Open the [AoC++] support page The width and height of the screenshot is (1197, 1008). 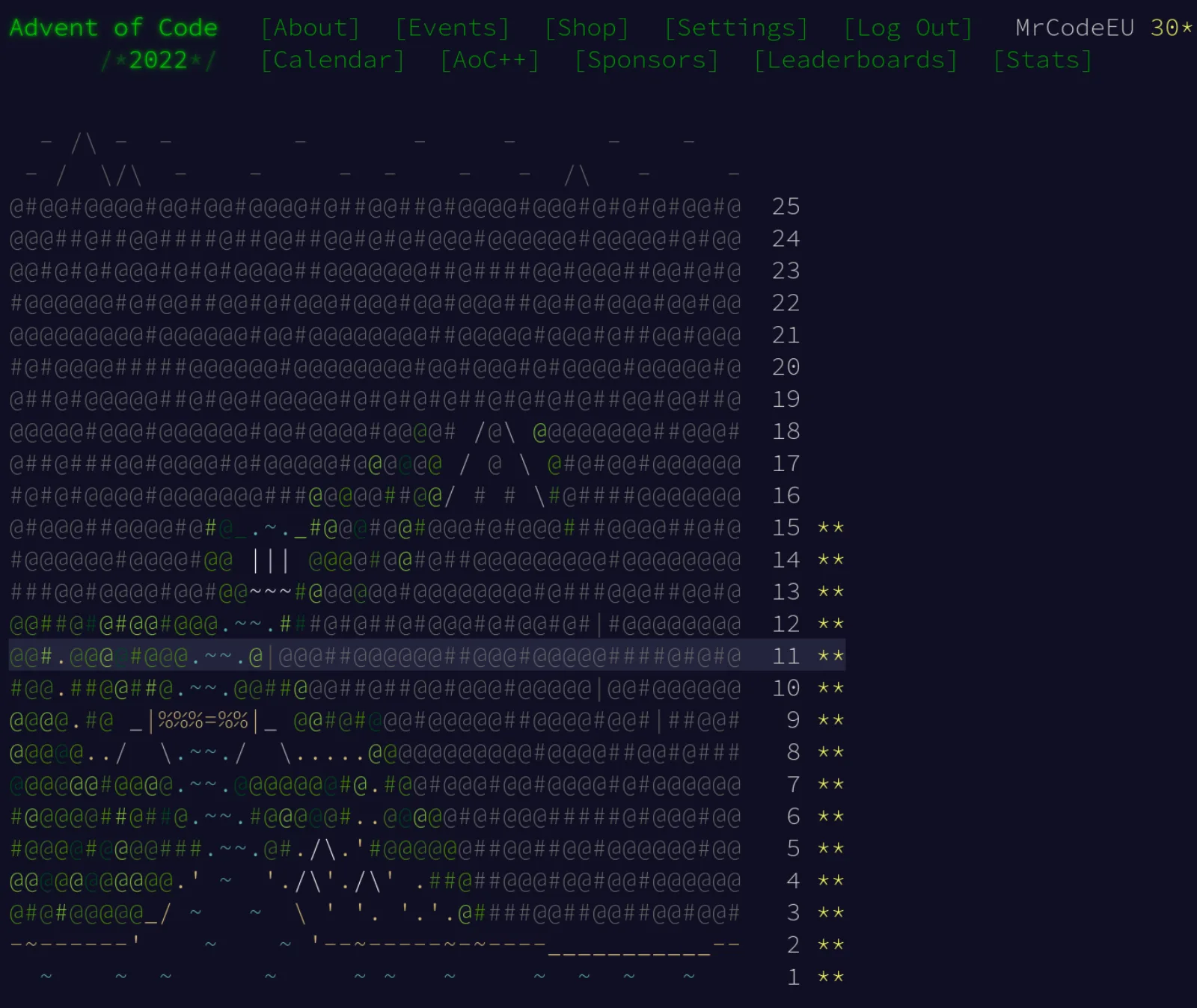[490, 60]
